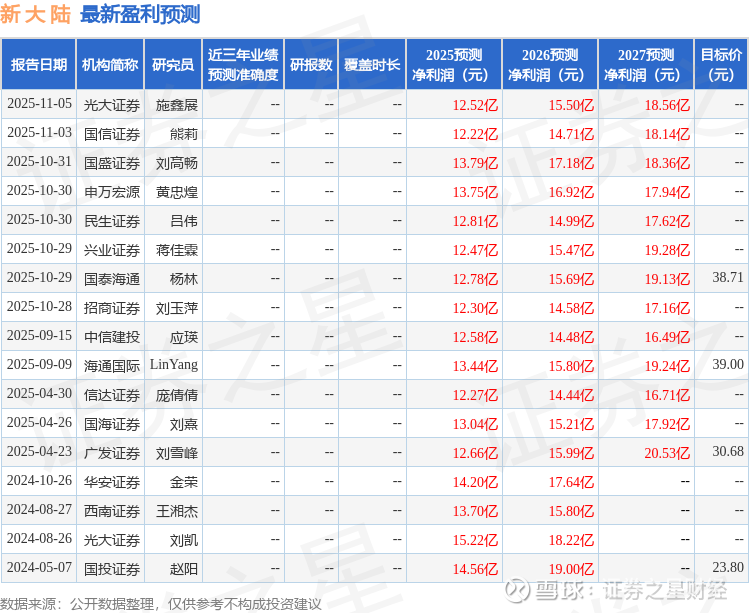This screenshot has height=613, width=749.
Task: Click the 中信建投 institution cell
Action: click(x=112, y=337)
